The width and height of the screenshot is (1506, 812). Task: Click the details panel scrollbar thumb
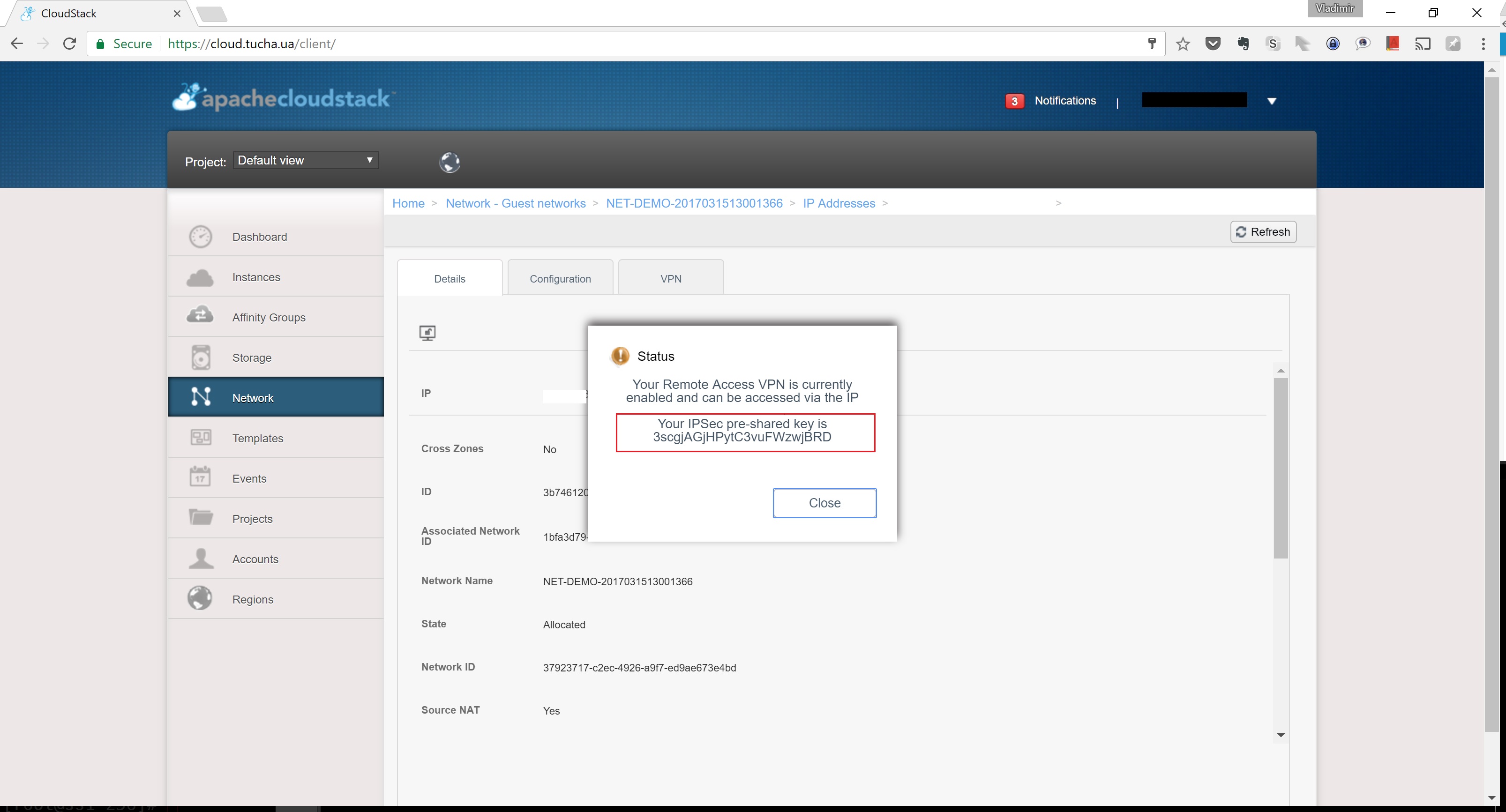tap(1281, 468)
